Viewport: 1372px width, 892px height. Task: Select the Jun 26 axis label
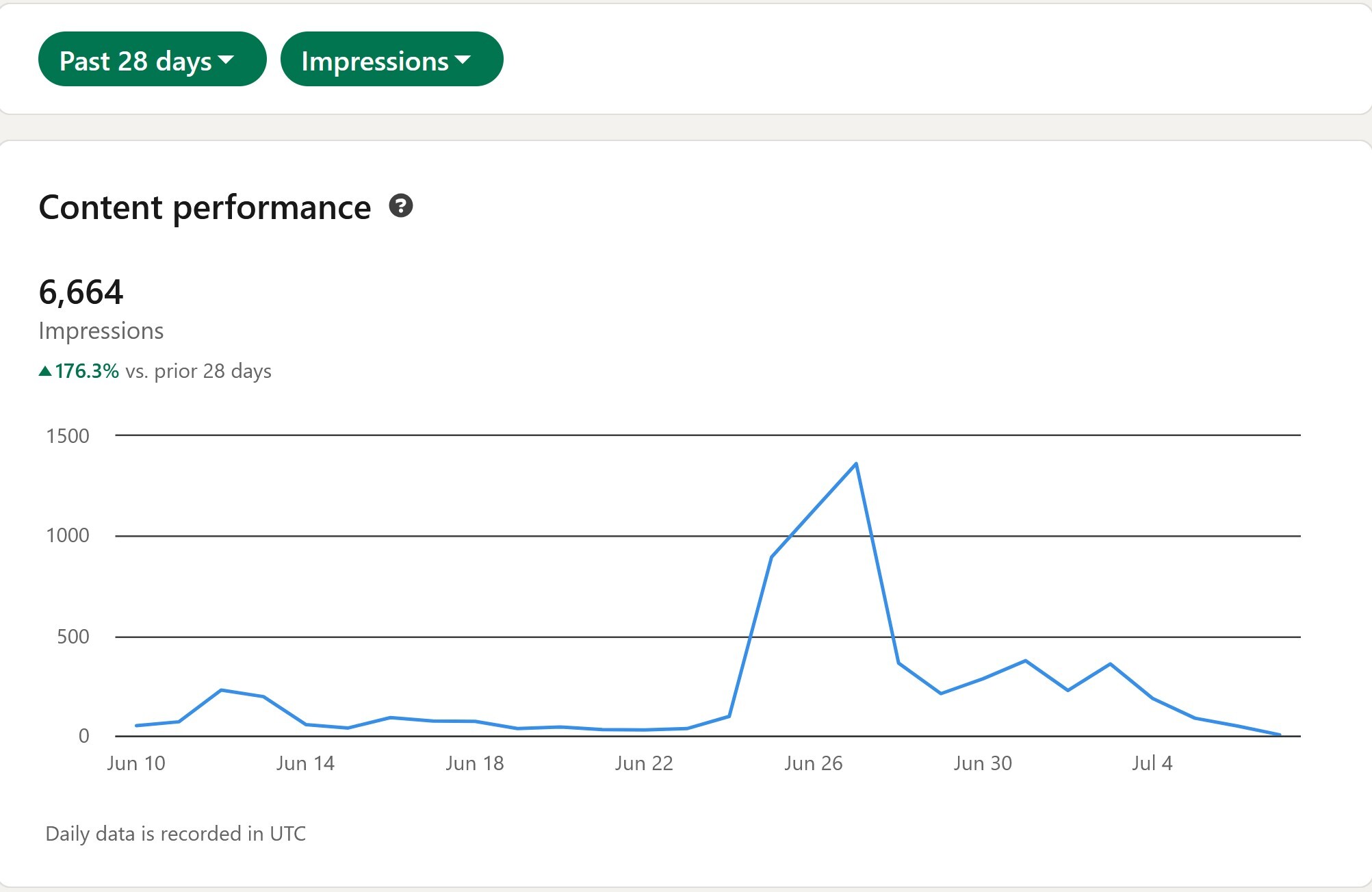tap(814, 763)
